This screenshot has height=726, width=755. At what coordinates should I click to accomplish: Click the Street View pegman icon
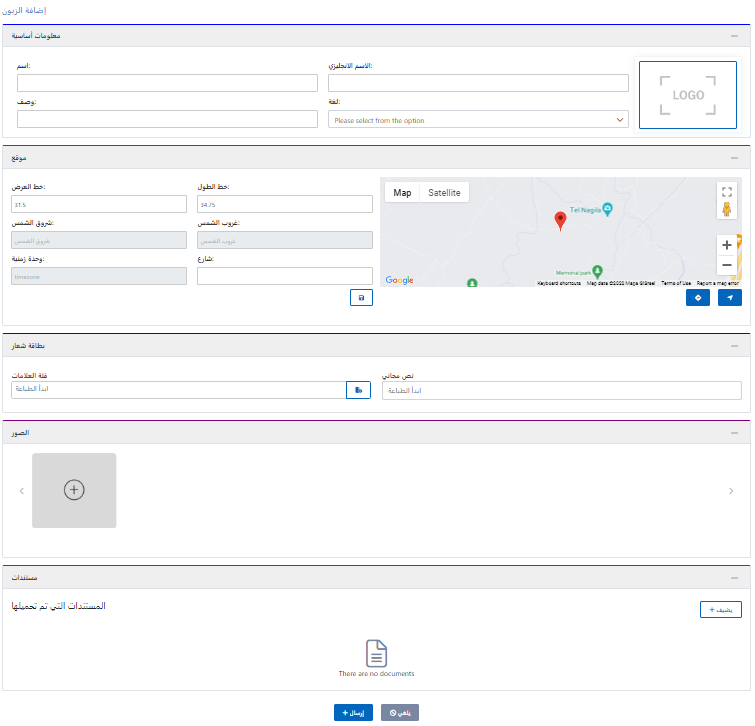click(x=727, y=210)
